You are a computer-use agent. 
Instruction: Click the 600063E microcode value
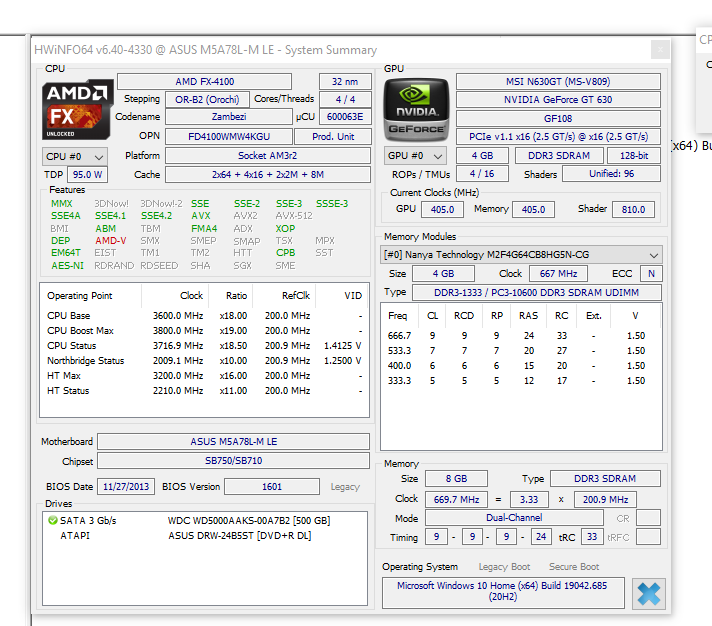345,117
